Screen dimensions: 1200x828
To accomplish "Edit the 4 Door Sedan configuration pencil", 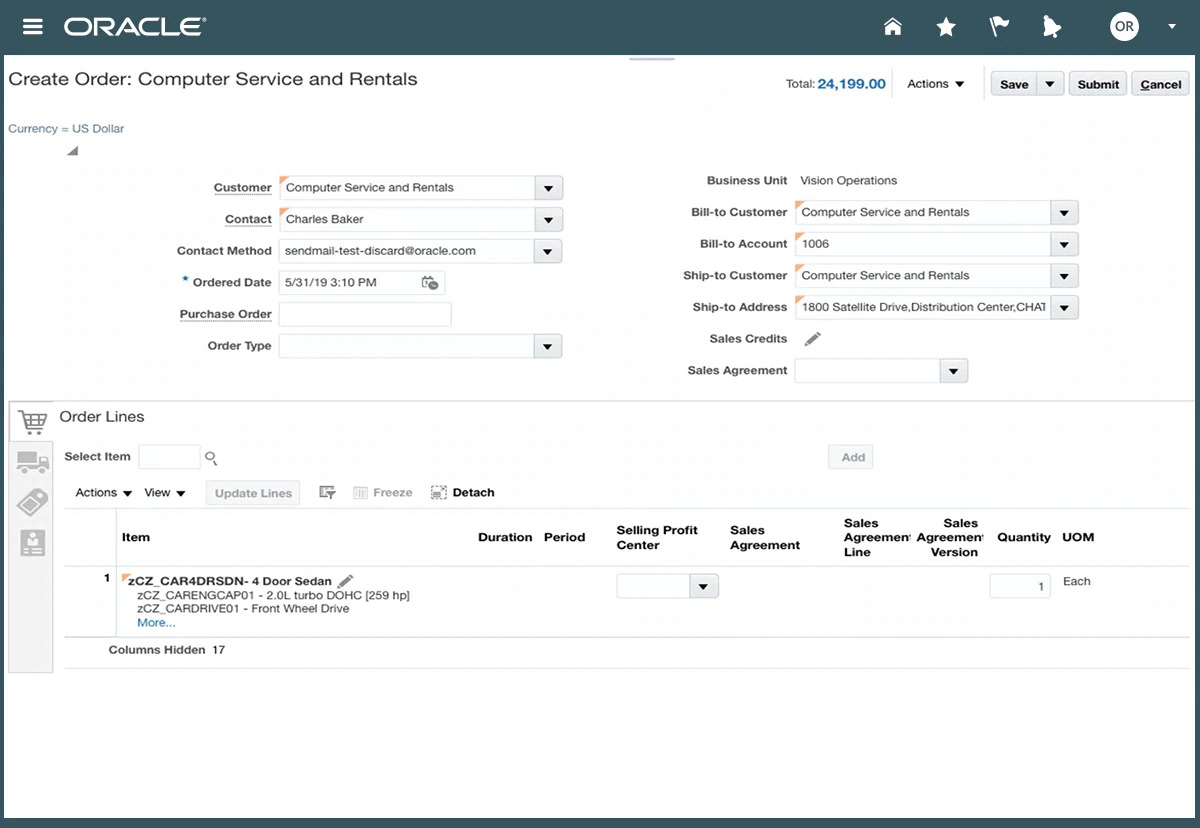I will pyautogui.click(x=346, y=581).
